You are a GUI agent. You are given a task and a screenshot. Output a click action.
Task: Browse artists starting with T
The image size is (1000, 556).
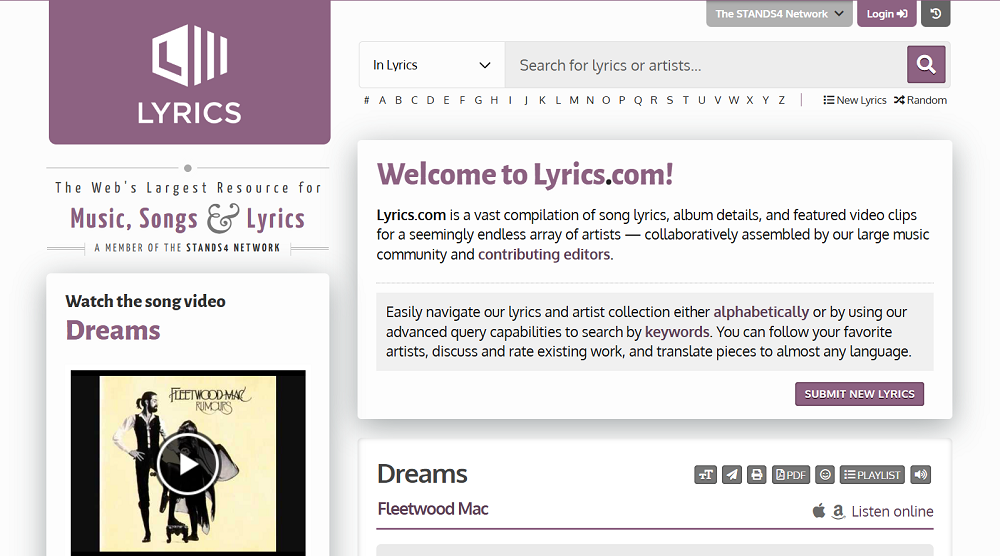click(x=686, y=100)
